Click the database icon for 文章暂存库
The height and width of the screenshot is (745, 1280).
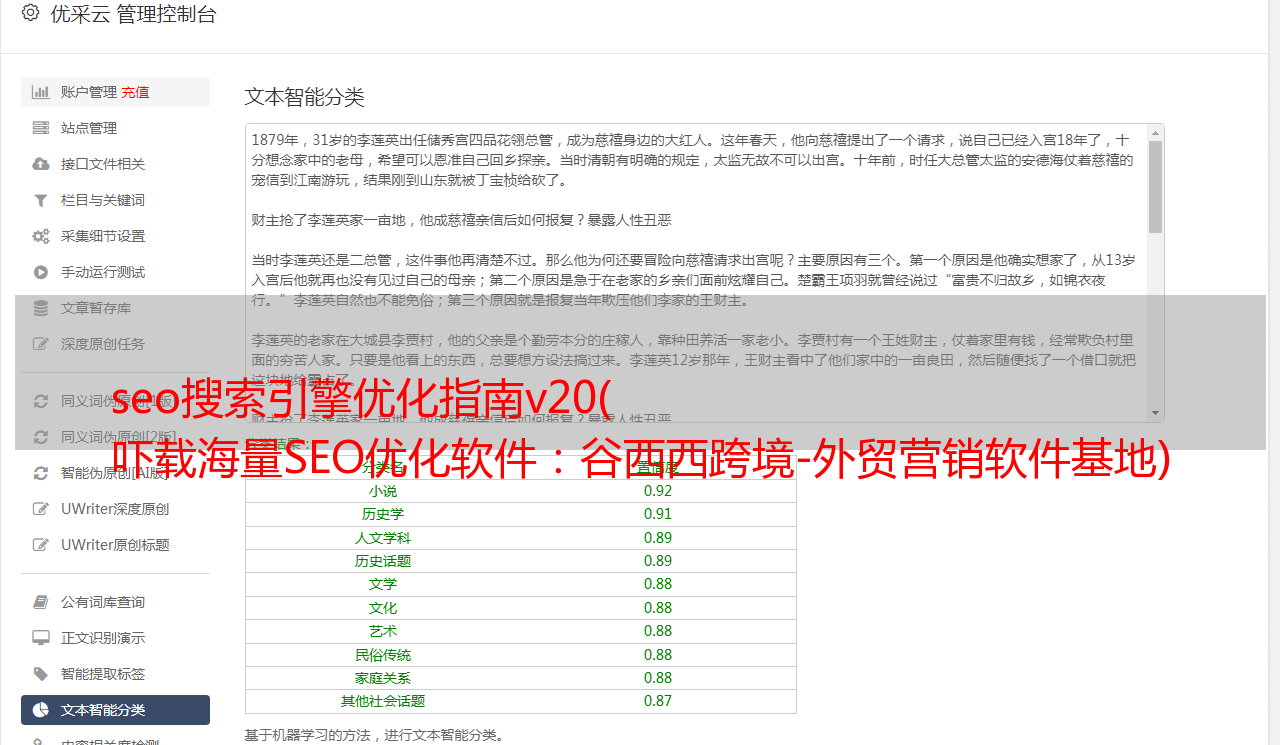tap(41, 308)
